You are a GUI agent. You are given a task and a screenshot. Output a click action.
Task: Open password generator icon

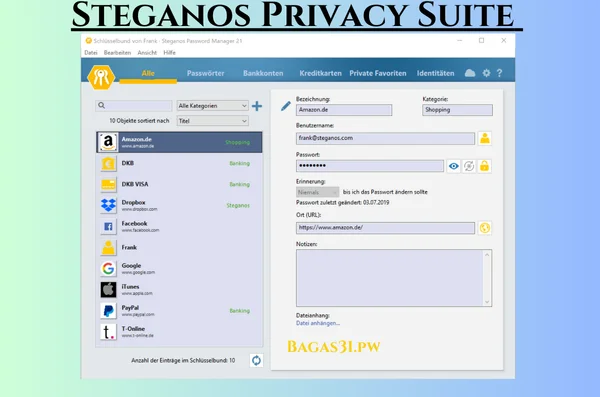tap(469, 166)
